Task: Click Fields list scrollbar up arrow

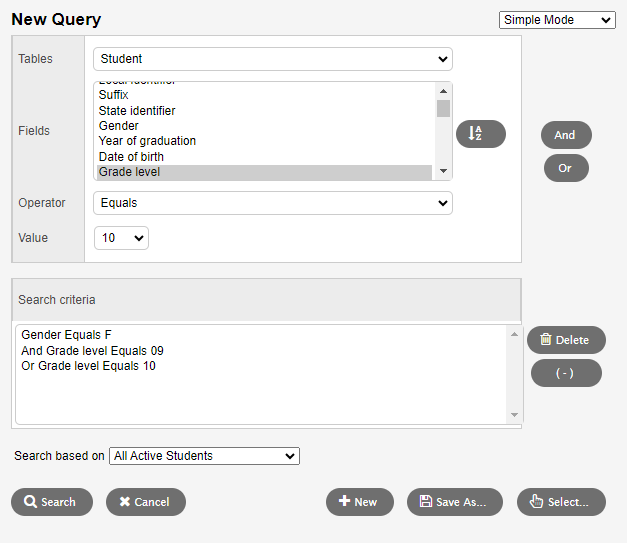Action: tap(443, 91)
